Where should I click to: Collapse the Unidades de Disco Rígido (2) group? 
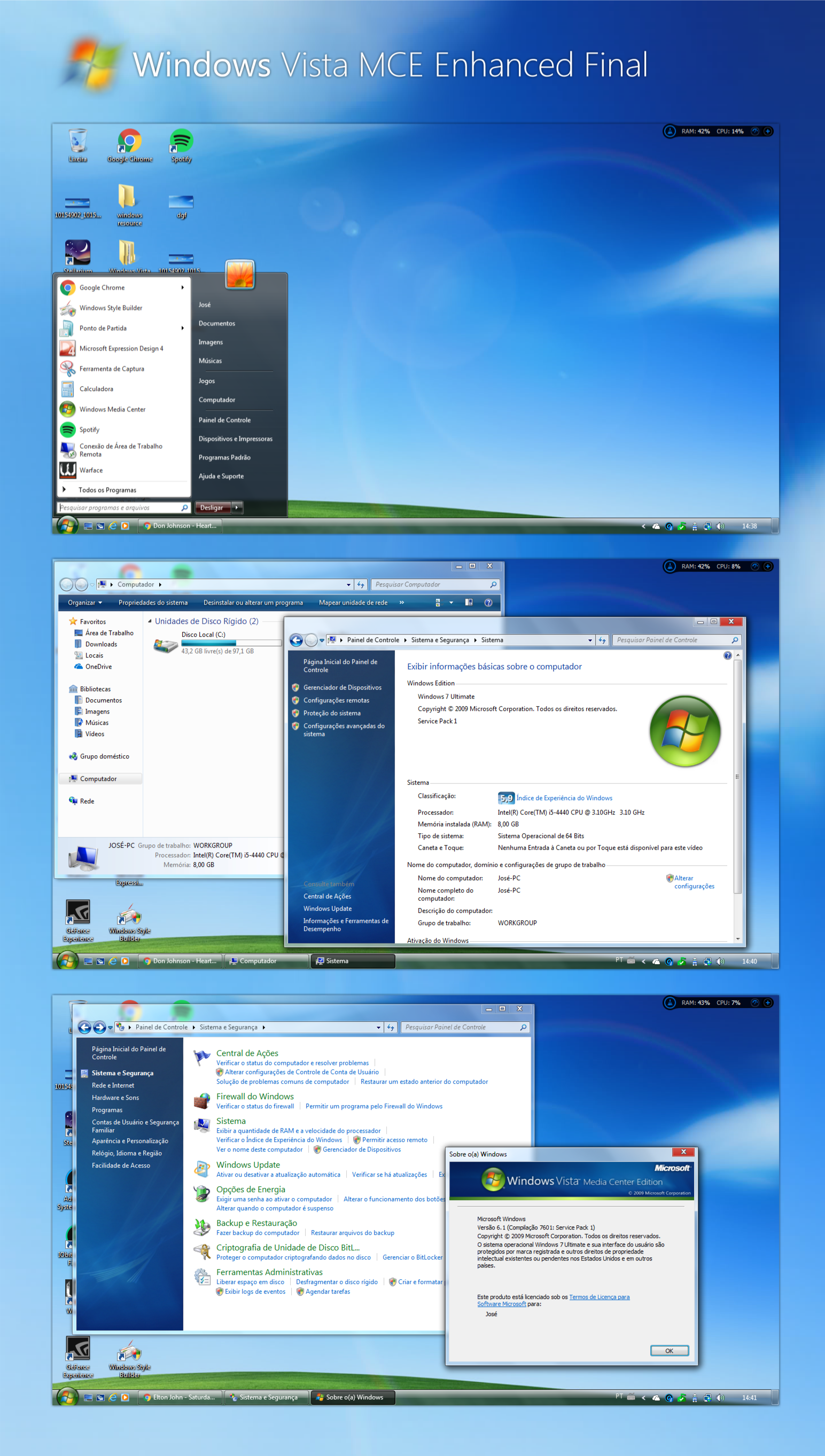click(x=150, y=622)
